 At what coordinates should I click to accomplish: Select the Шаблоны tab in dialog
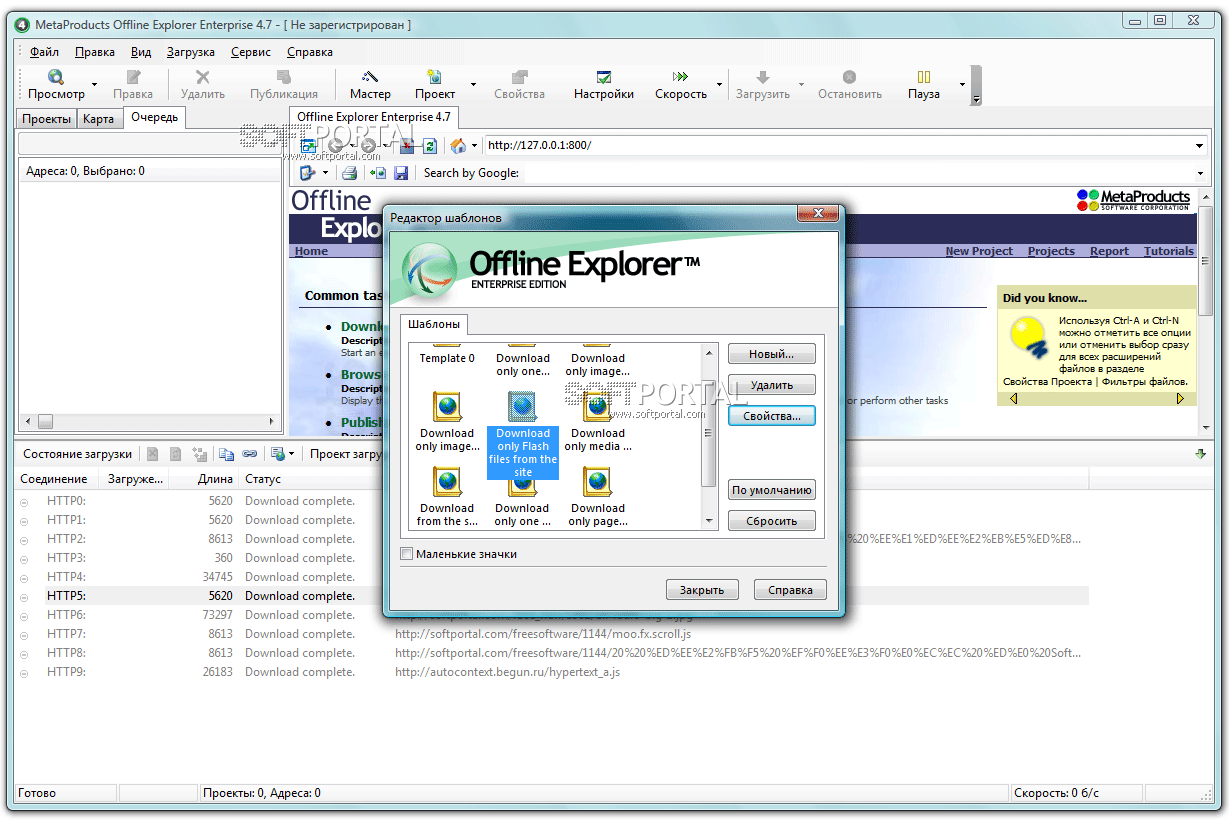[434, 324]
